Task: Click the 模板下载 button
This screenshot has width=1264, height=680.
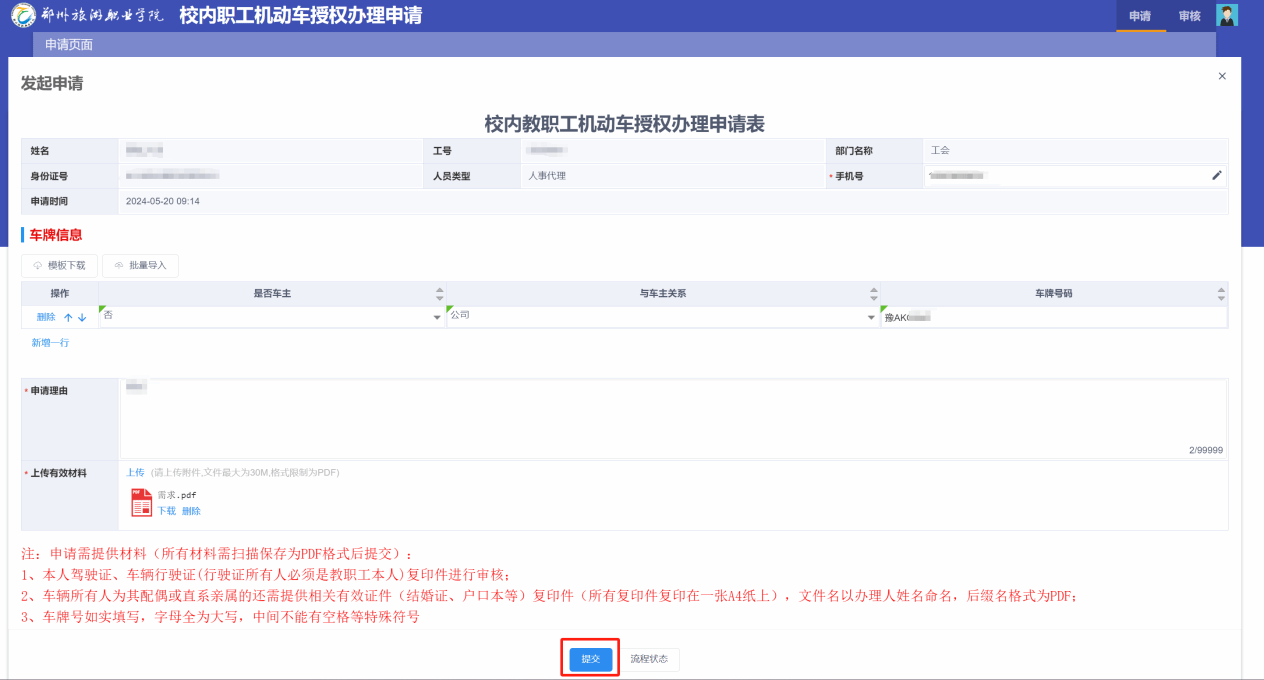Action: point(60,266)
